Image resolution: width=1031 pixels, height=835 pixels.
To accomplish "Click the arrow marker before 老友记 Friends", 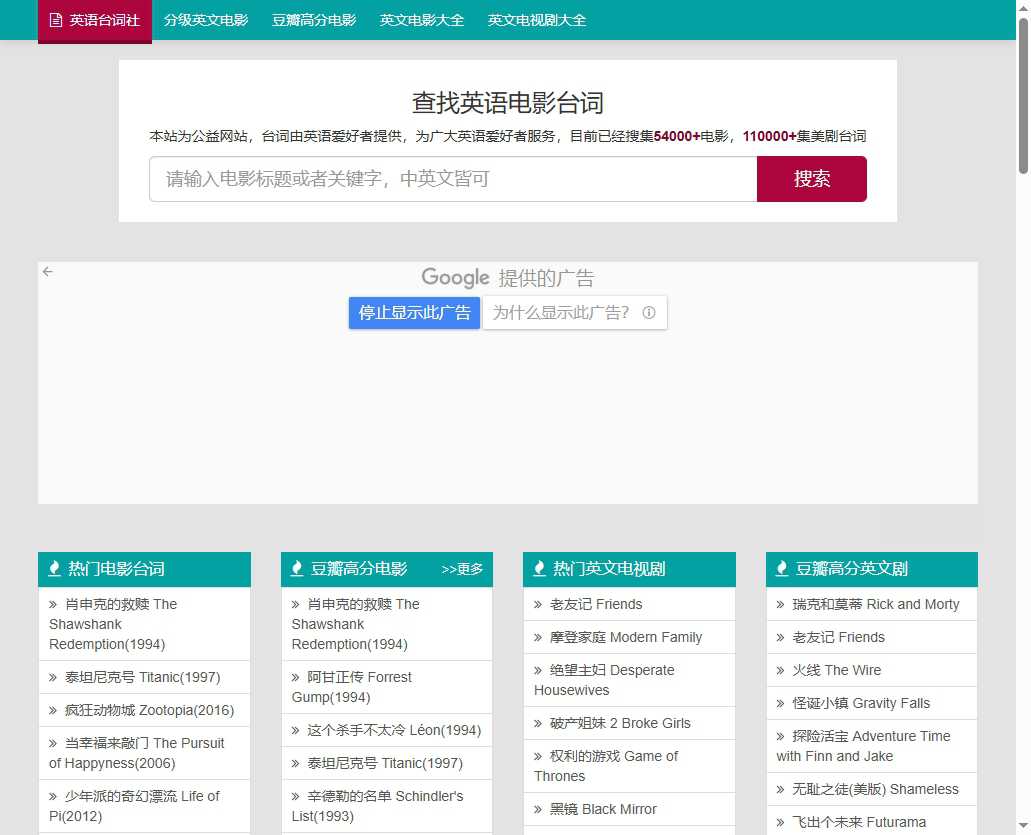I will [x=538, y=604].
